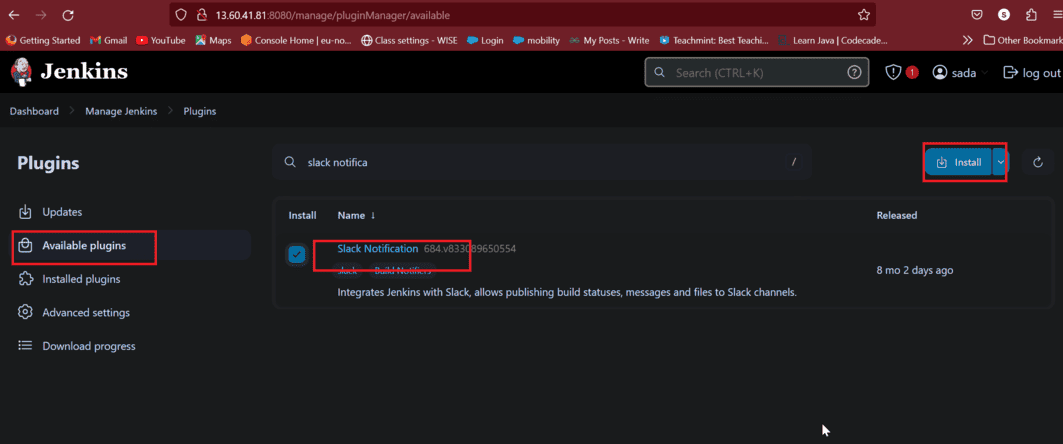Click the Build Notifiers tag
Image resolution: width=1063 pixels, height=444 pixels.
pos(403,271)
